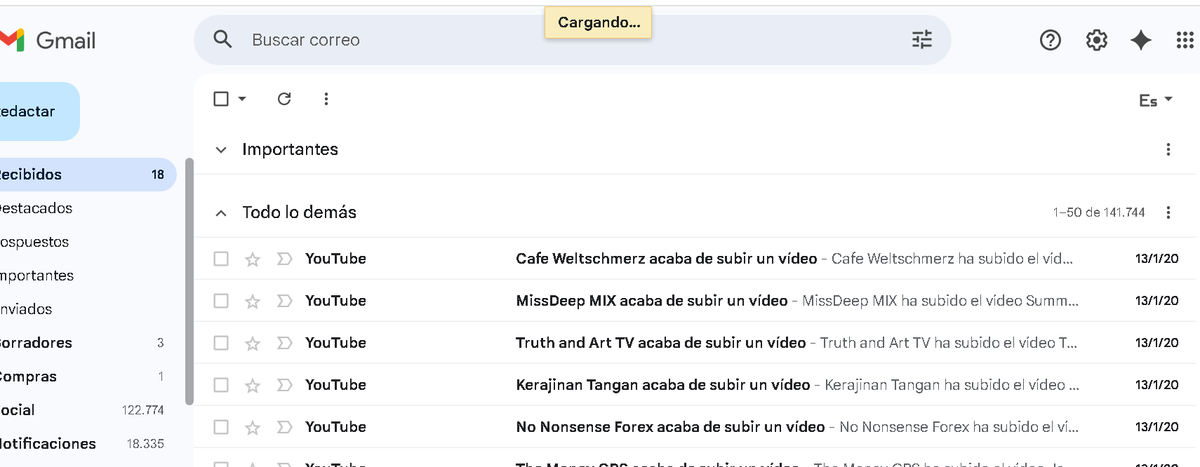Collapse the Todo lo demás section
Image resolution: width=1200 pixels, height=467 pixels.
(x=221, y=213)
